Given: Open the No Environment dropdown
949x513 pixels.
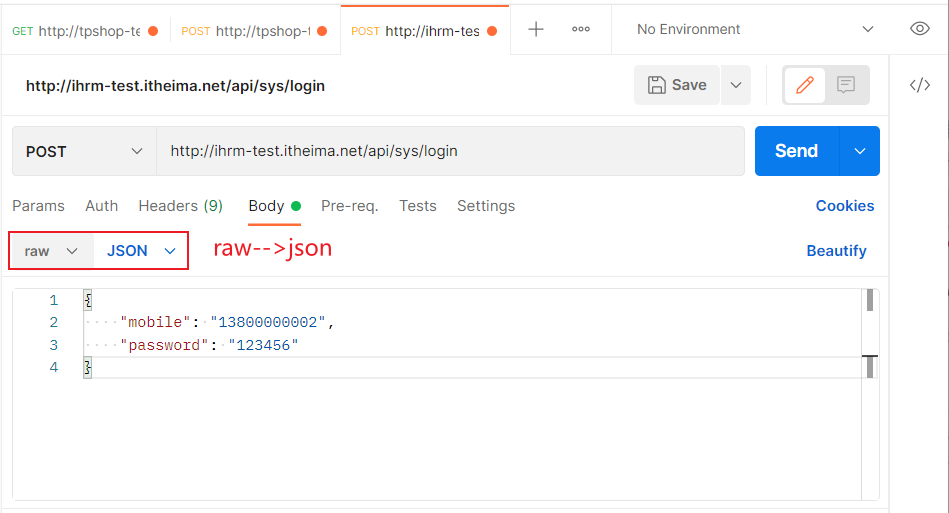Looking at the screenshot, I should click(x=755, y=29).
